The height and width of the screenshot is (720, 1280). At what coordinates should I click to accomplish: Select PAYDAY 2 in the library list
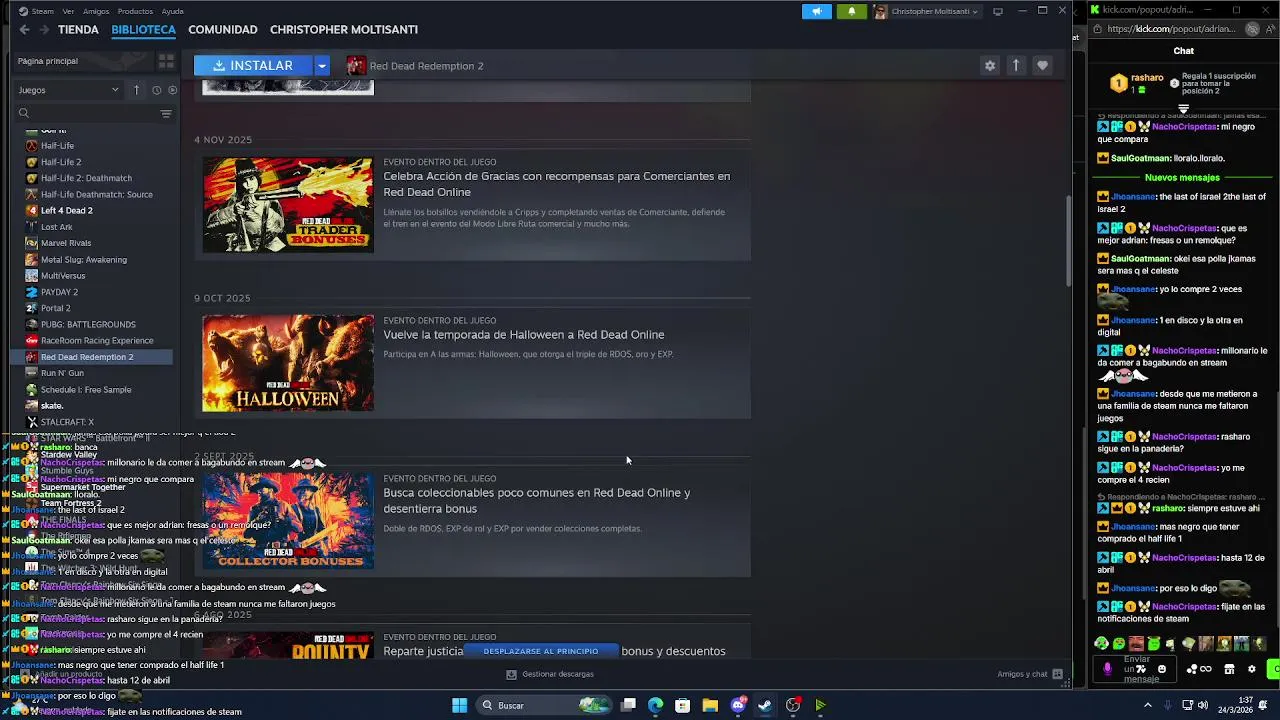[x=59, y=292]
